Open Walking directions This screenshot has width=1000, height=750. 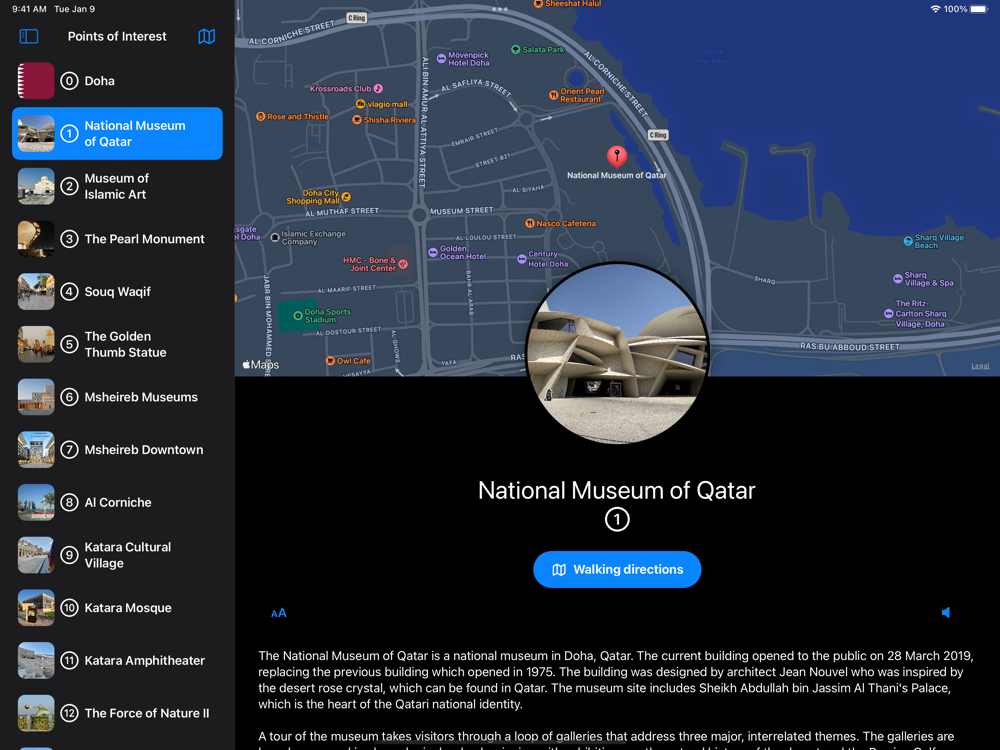coord(617,570)
